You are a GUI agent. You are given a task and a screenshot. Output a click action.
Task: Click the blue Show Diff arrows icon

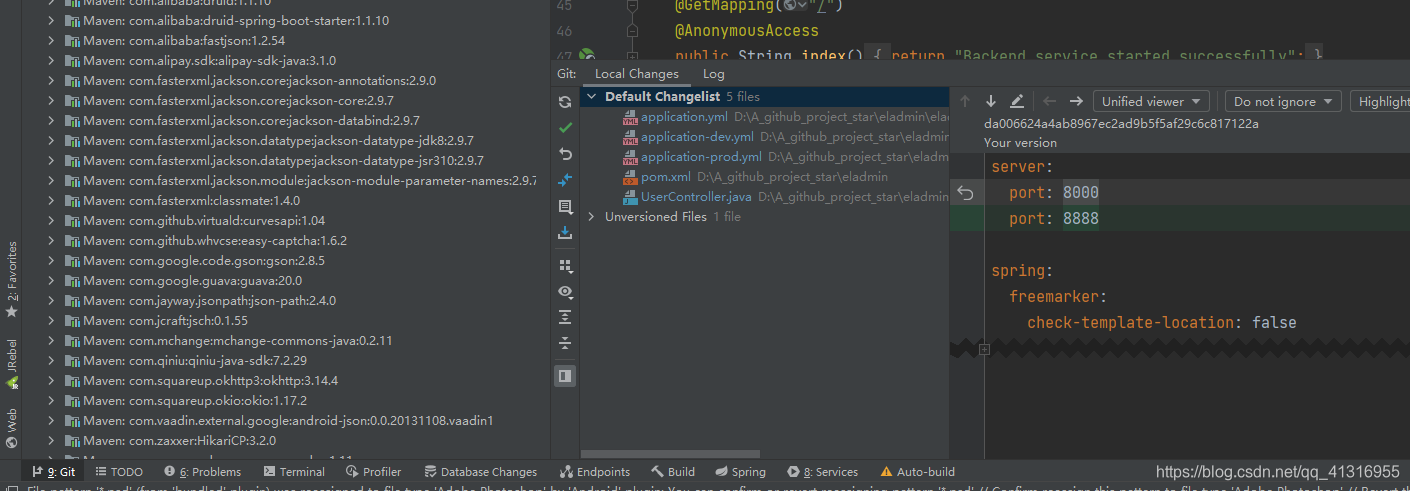pos(565,180)
